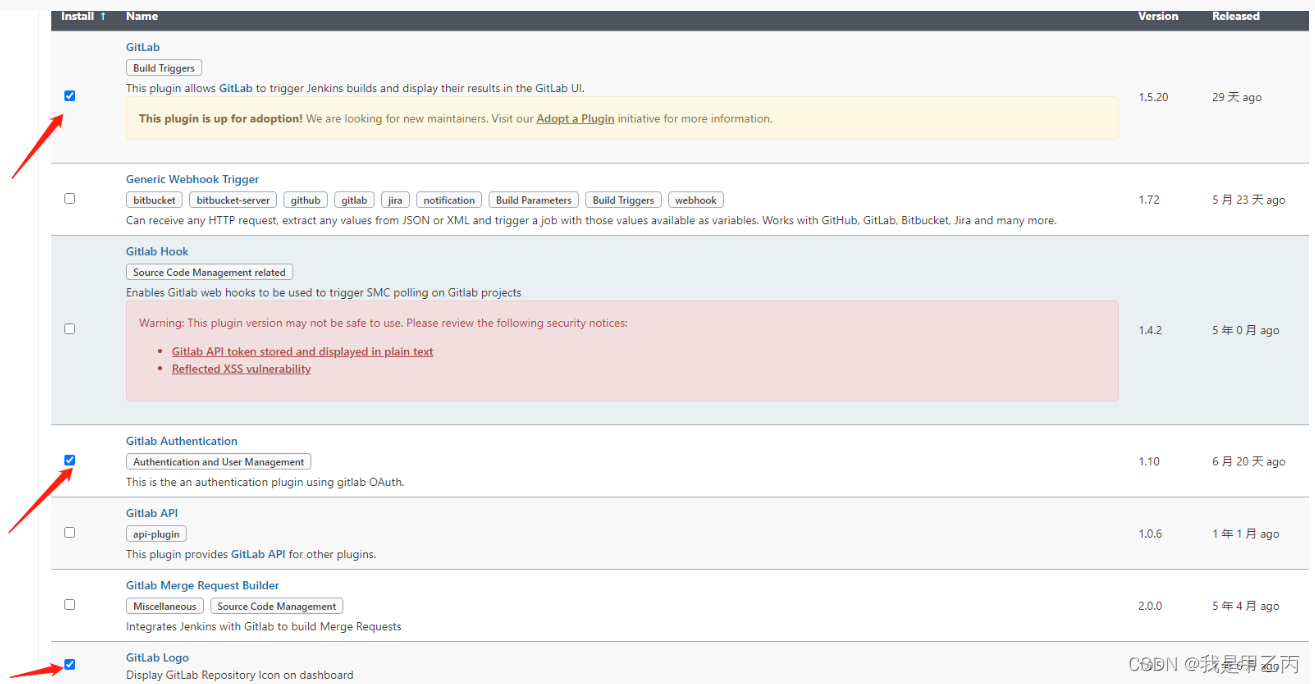Tick the Gitlab Hook install checkbox
Viewport: 1315px width, 684px height.
pyautogui.click(x=70, y=329)
